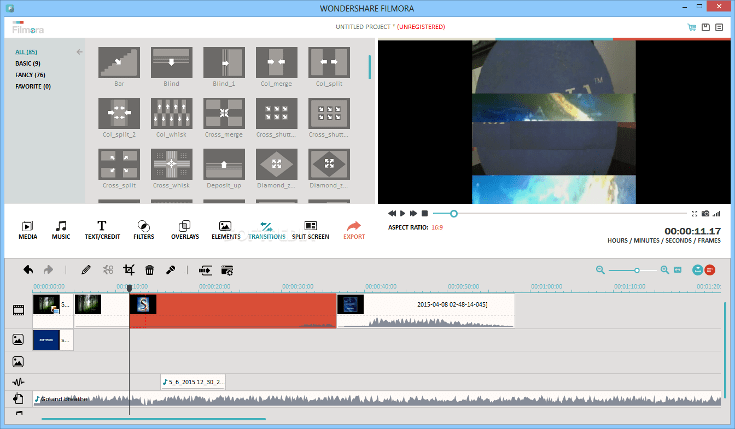Screen dimensions: 735x429
Task: Click the teal round timeline button
Action: (698, 270)
